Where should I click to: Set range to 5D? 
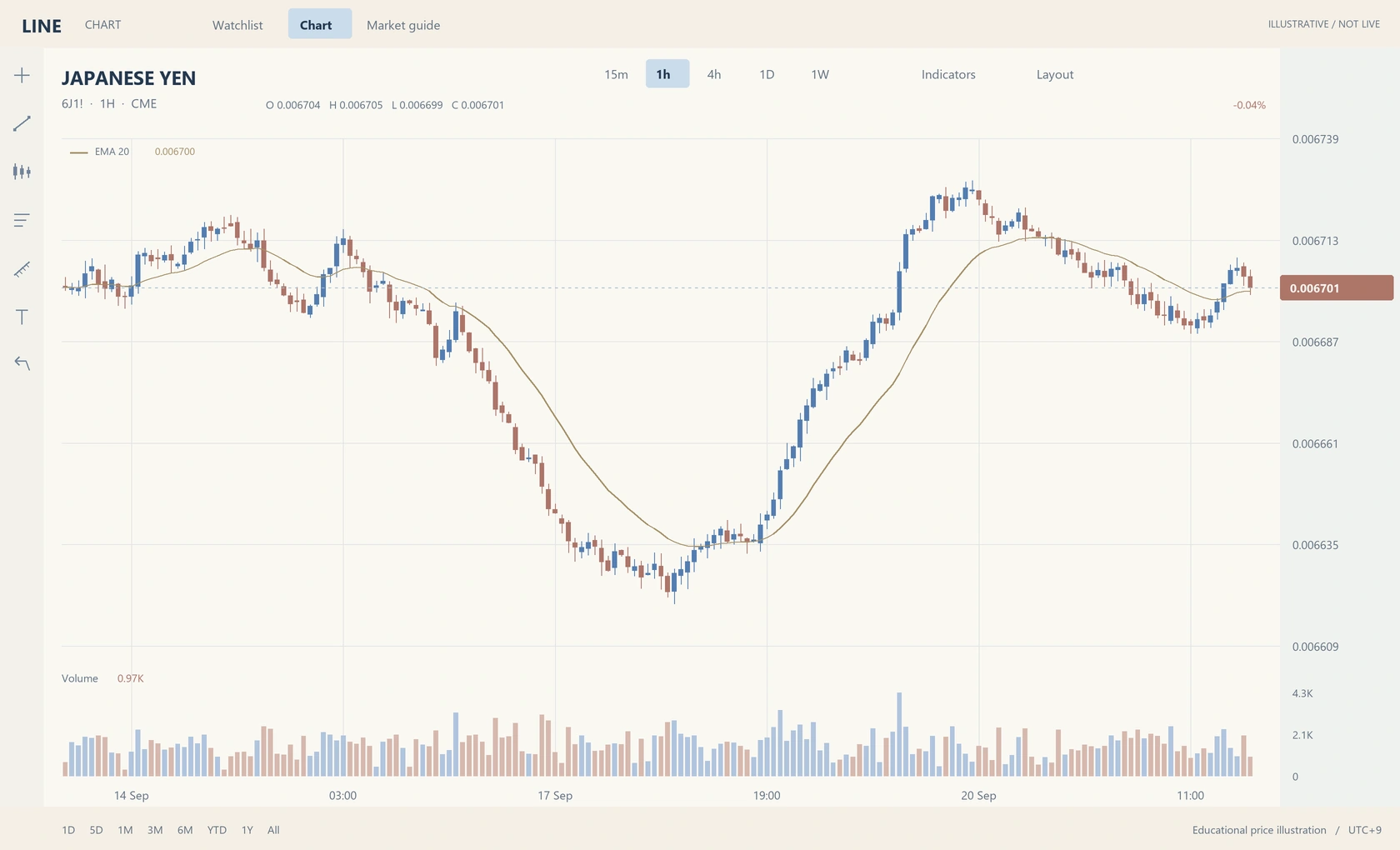pyautogui.click(x=97, y=830)
